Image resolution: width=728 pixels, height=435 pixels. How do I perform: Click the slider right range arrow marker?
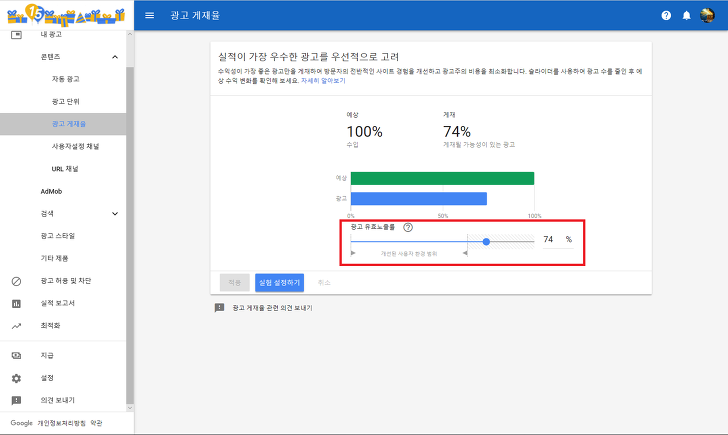[465, 253]
